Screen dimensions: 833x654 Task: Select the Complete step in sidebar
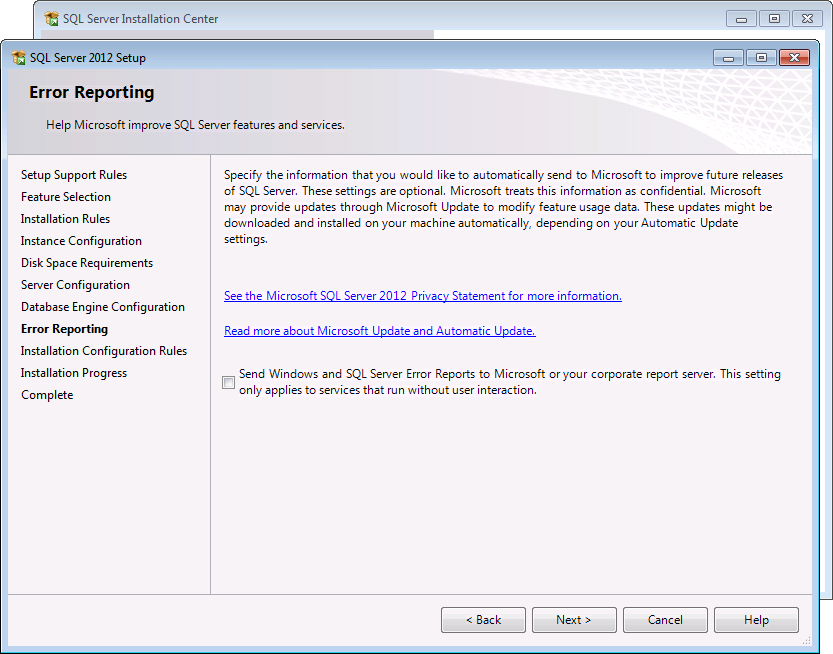tap(47, 395)
